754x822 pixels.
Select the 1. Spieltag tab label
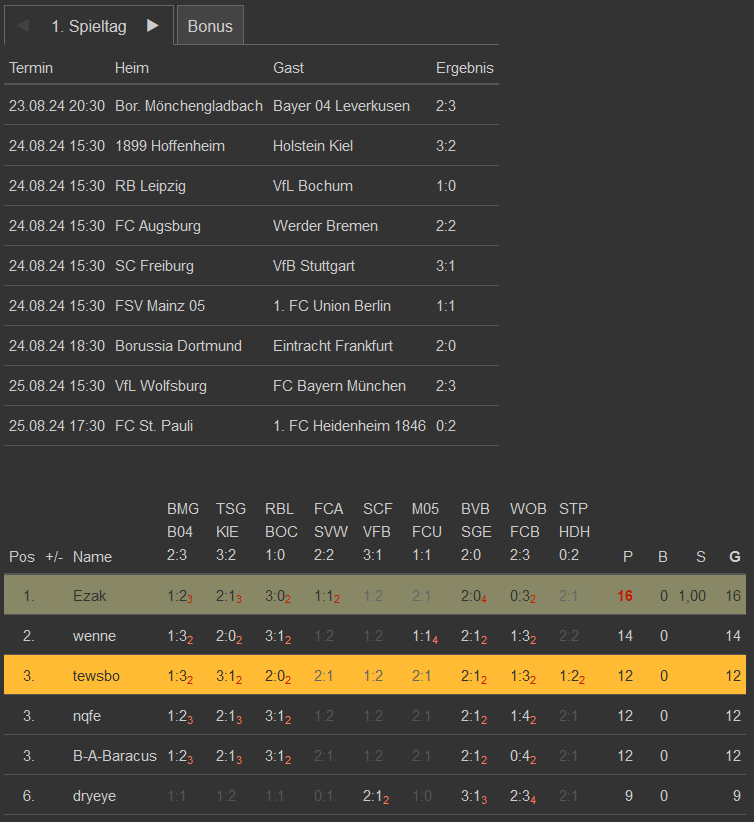pyautogui.click(x=89, y=26)
